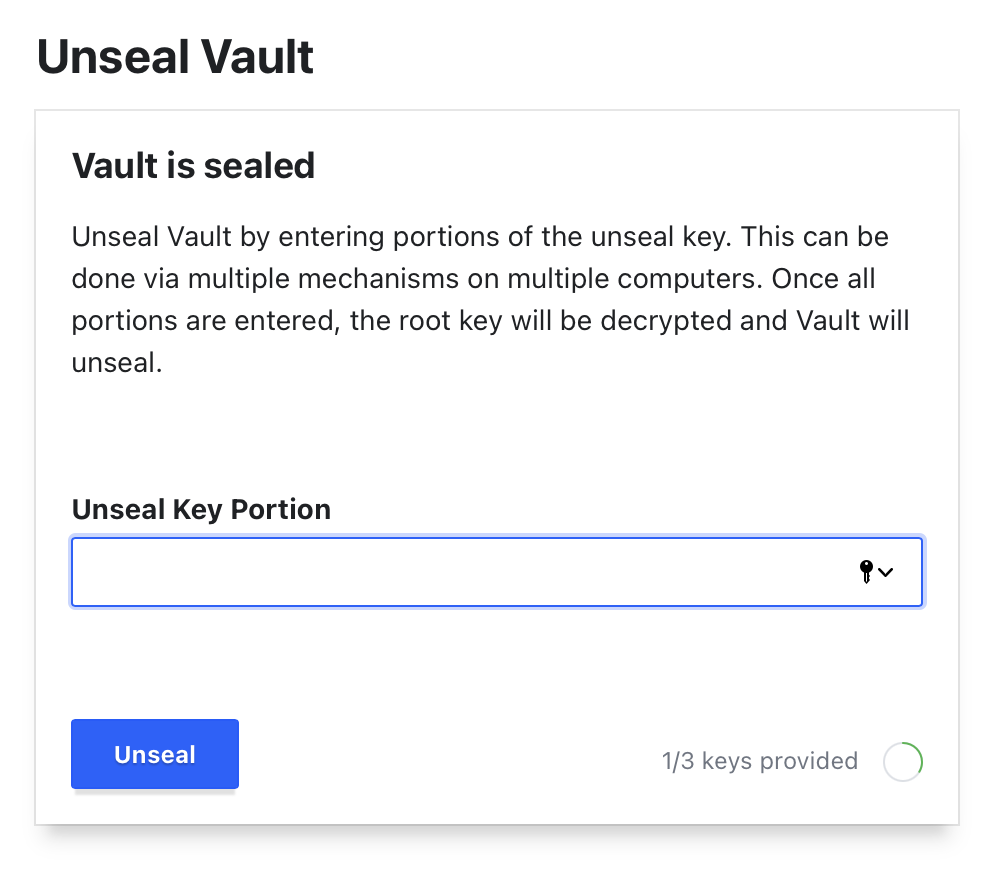
Task: Click the blue Unseal button
Action: click(155, 754)
